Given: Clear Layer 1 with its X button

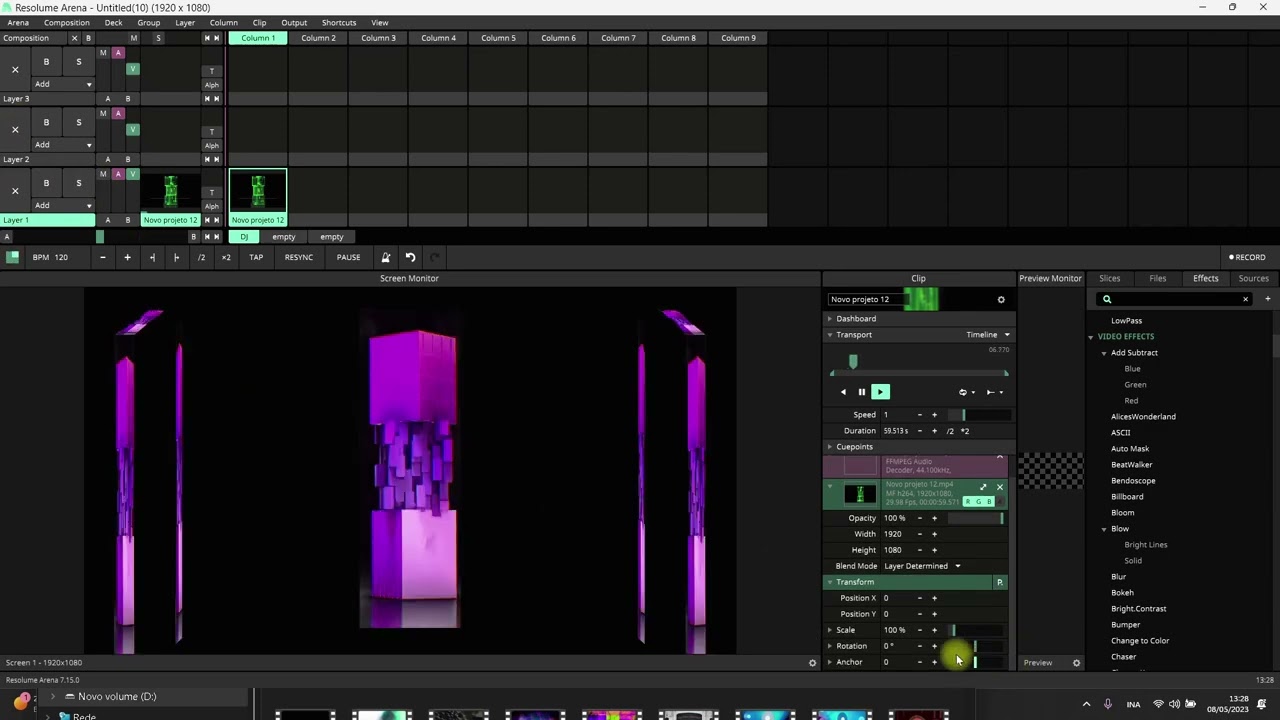Looking at the screenshot, I should pyautogui.click(x=15, y=190).
